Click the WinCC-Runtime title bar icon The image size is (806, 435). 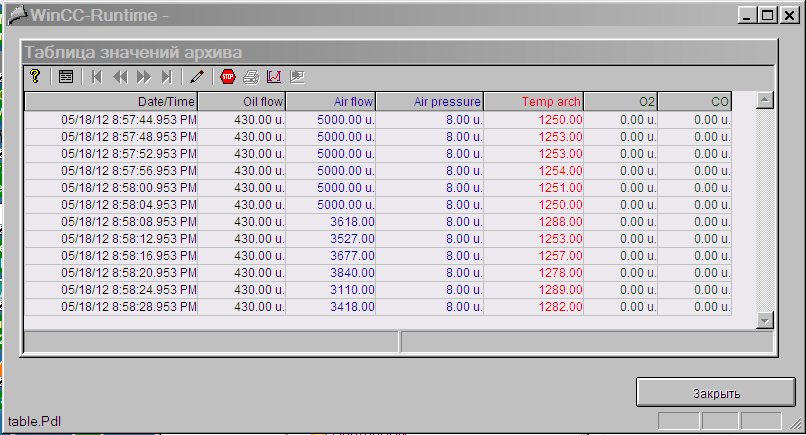pyautogui.click(x=17, y=15)
